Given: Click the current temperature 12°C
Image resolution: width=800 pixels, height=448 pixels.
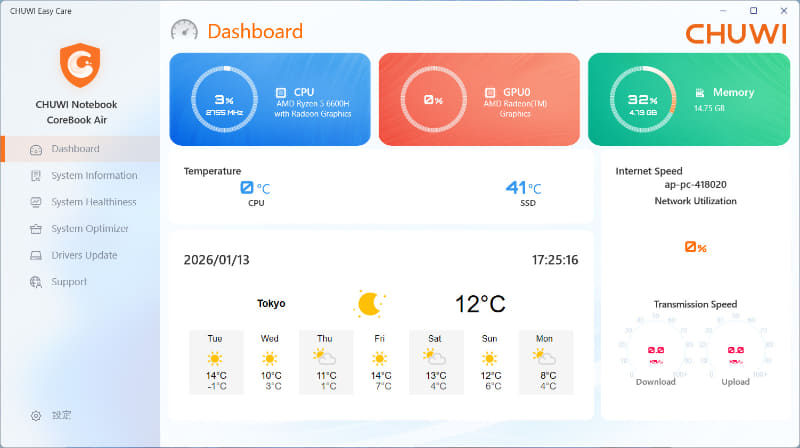Looking at the screenshot, I should 480,304.
